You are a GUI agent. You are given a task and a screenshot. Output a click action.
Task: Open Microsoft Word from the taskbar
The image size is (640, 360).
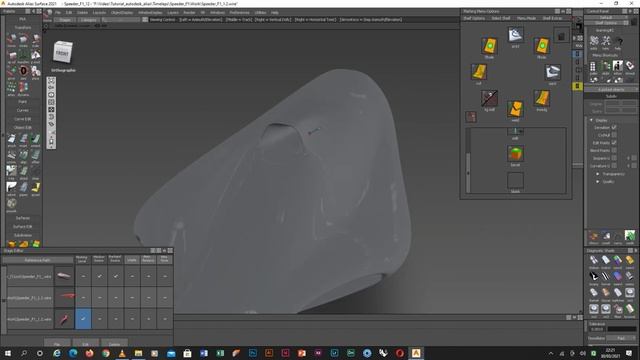point(204,353)
